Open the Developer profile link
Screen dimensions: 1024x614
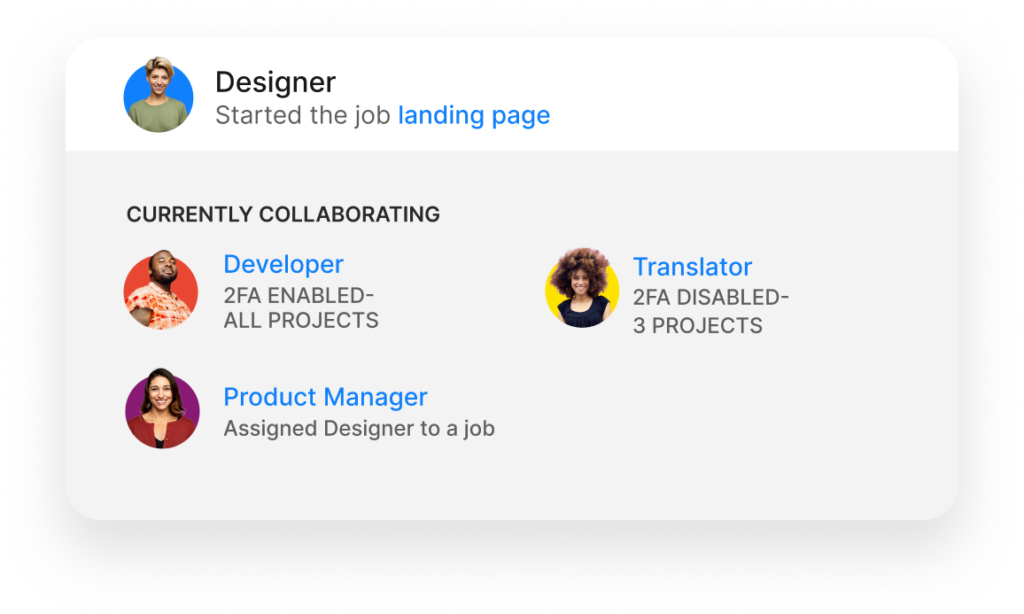click(283, 264)
